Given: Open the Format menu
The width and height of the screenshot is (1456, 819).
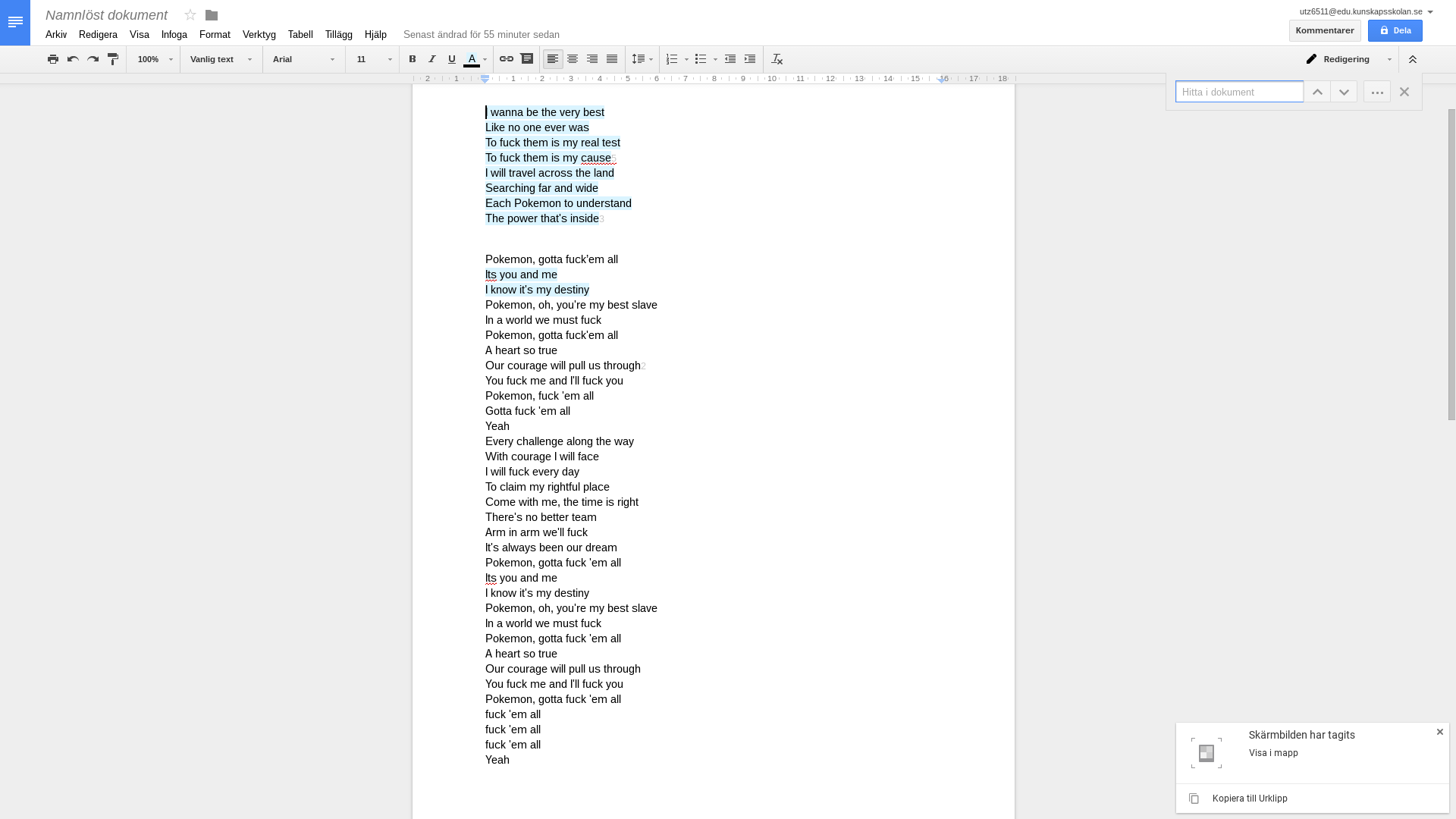Looking at the screenshot, I should [x=215, y=35].
